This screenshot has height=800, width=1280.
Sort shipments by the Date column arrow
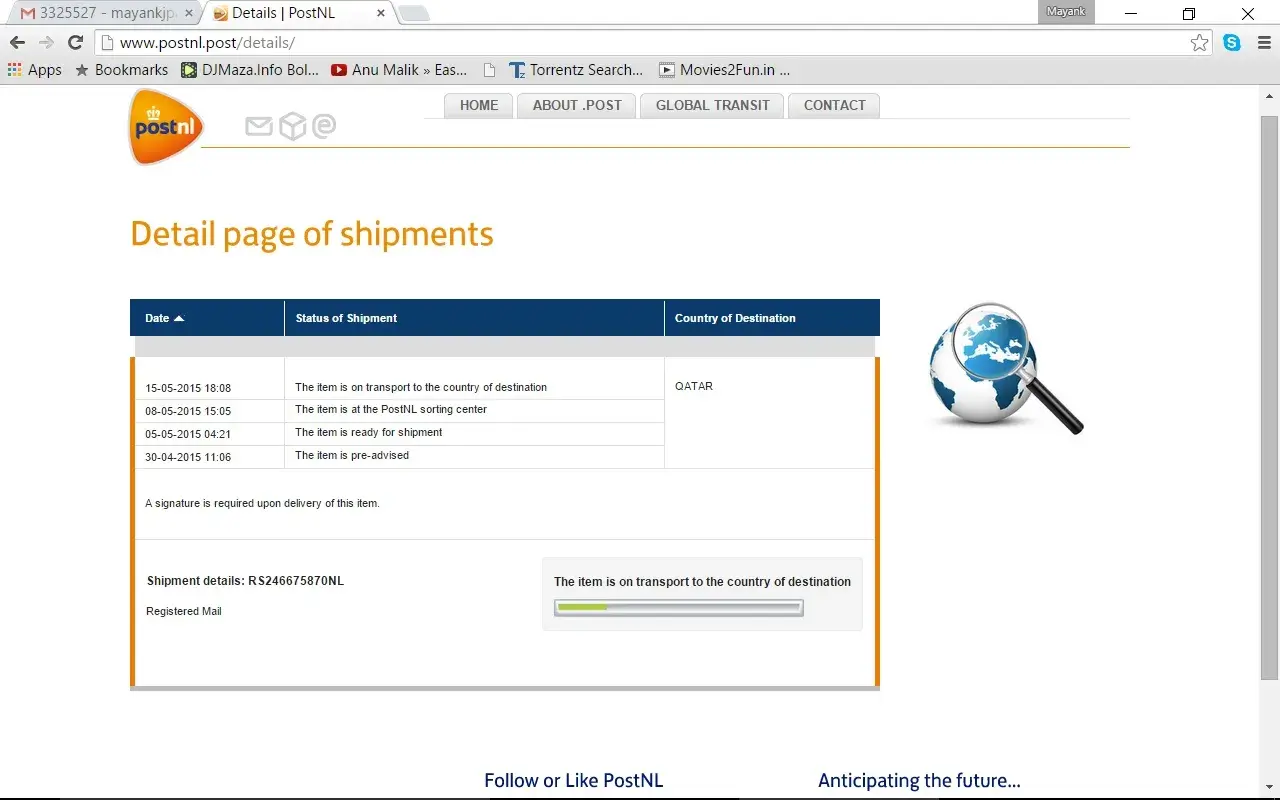179,318
